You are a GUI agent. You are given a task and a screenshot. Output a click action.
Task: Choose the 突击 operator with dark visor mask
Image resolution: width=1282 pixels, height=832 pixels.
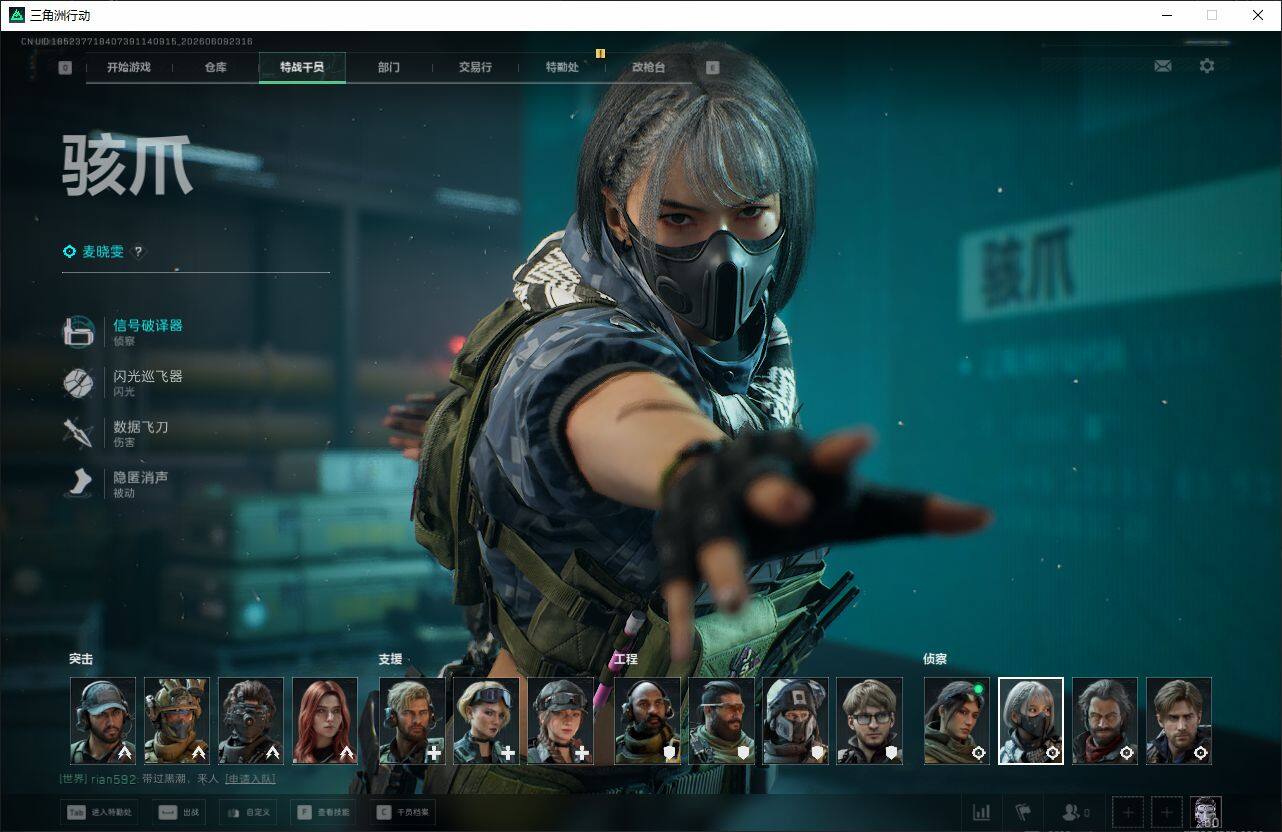tap(251, 721)
